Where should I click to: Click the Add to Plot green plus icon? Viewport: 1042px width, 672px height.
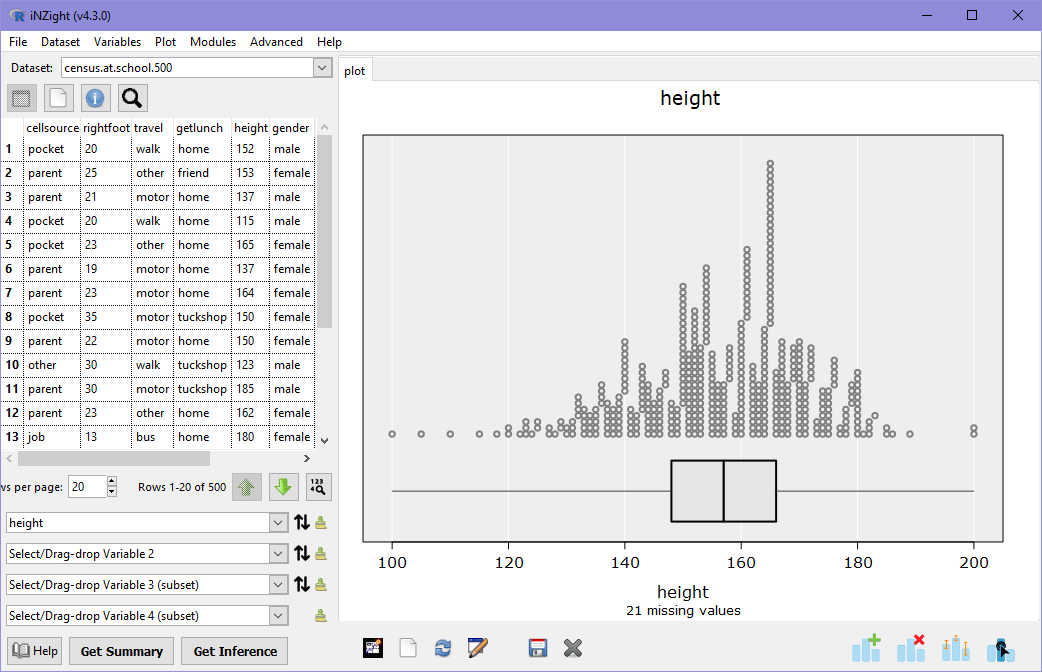point(865,648)
